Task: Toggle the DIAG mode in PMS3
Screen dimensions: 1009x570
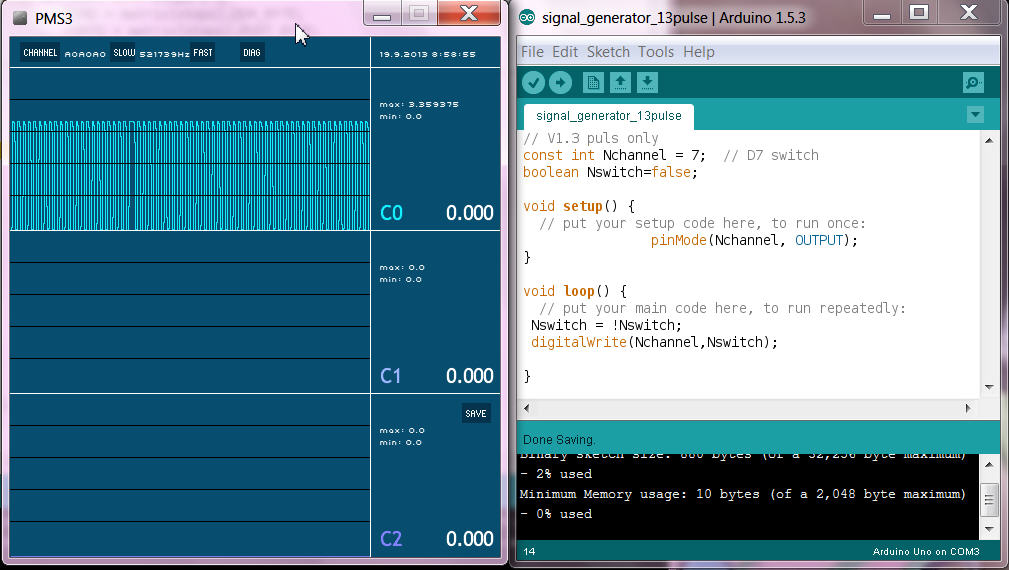Action: coord(252,53)
